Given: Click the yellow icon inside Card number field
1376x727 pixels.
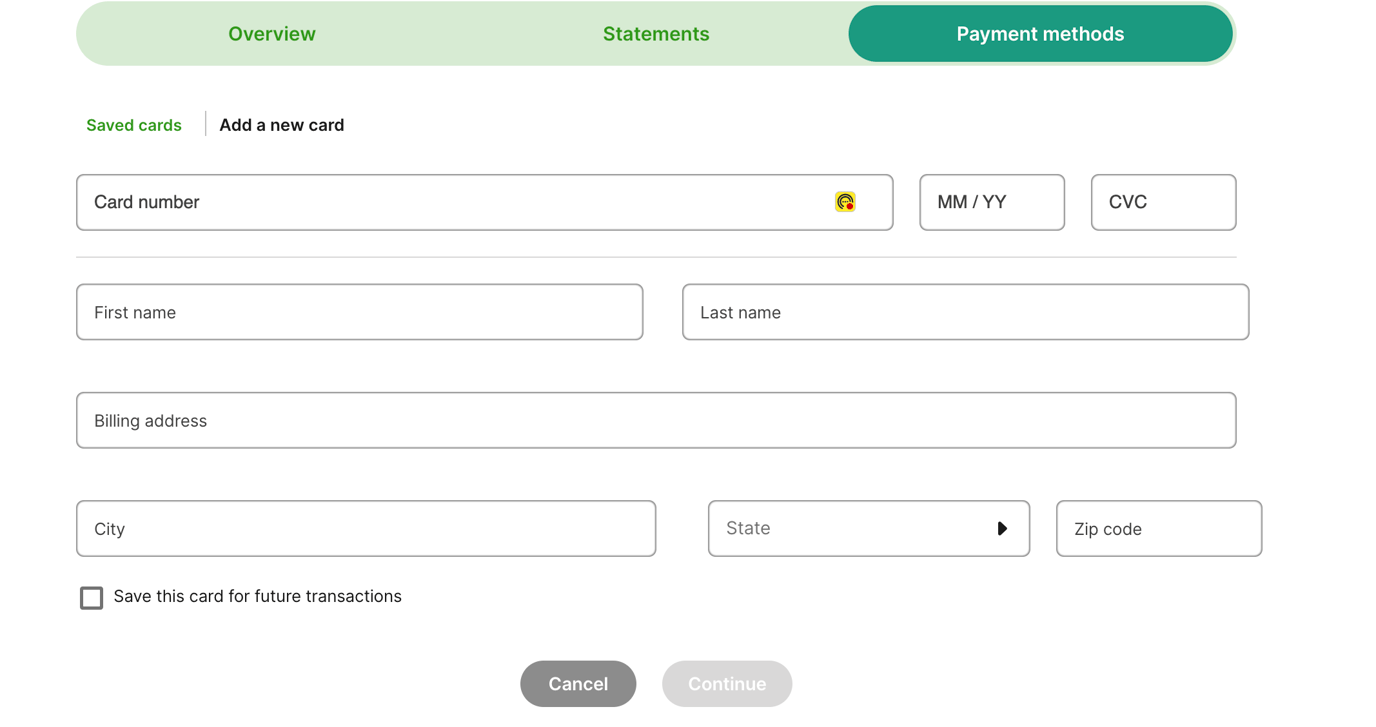Looking at the screenshot, I should click(845, 202).
